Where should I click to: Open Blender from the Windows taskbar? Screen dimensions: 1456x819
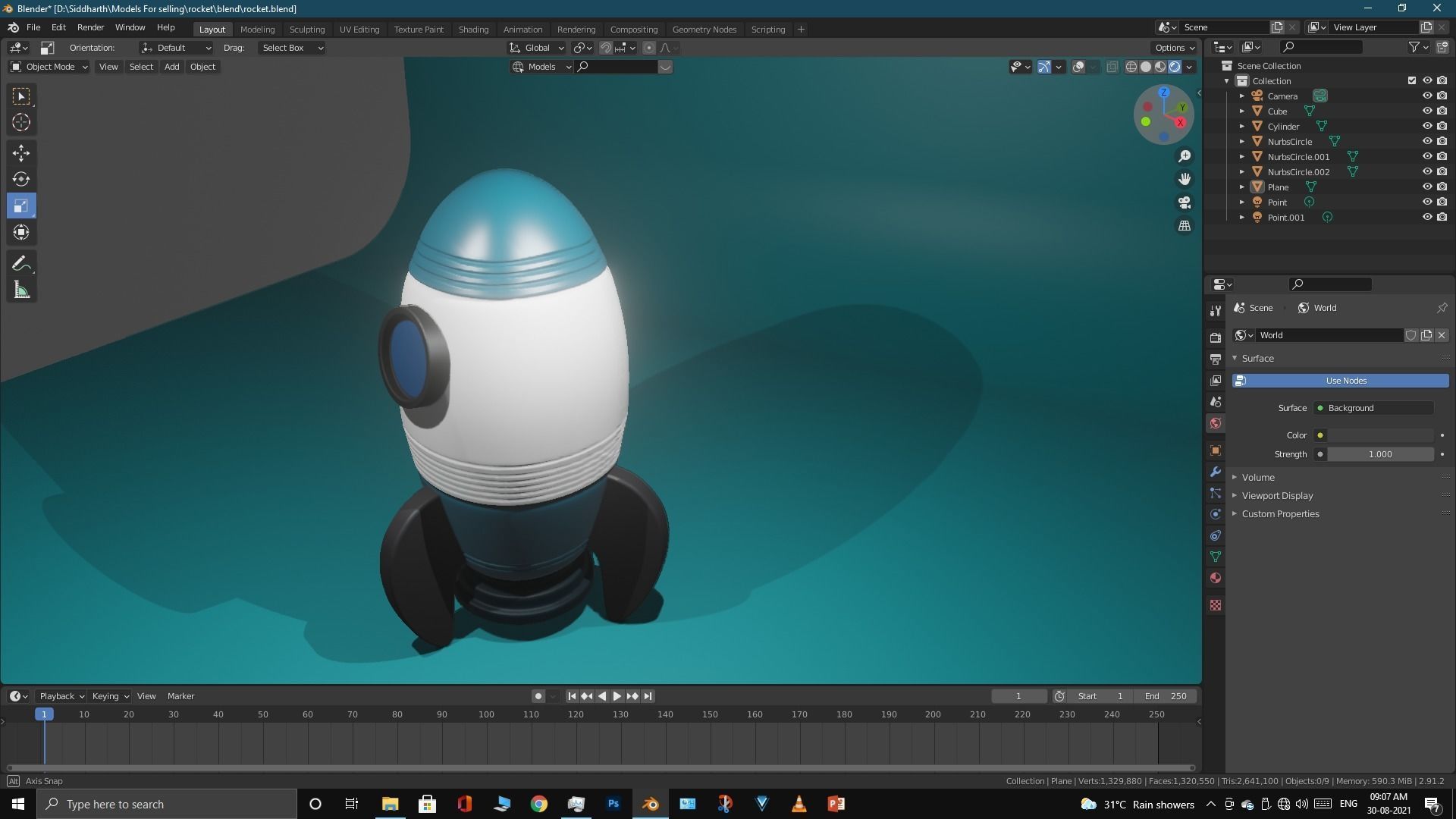pos(651,804)
